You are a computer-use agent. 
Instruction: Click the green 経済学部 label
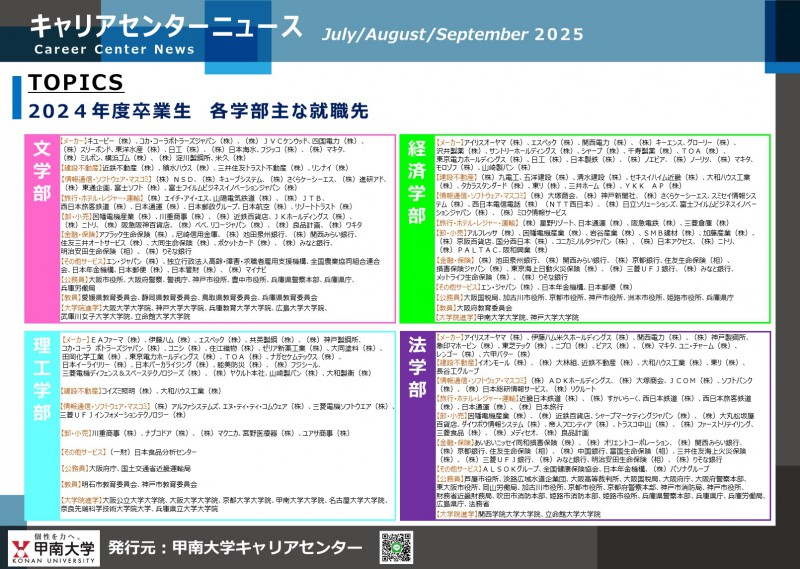click(417, 182)
